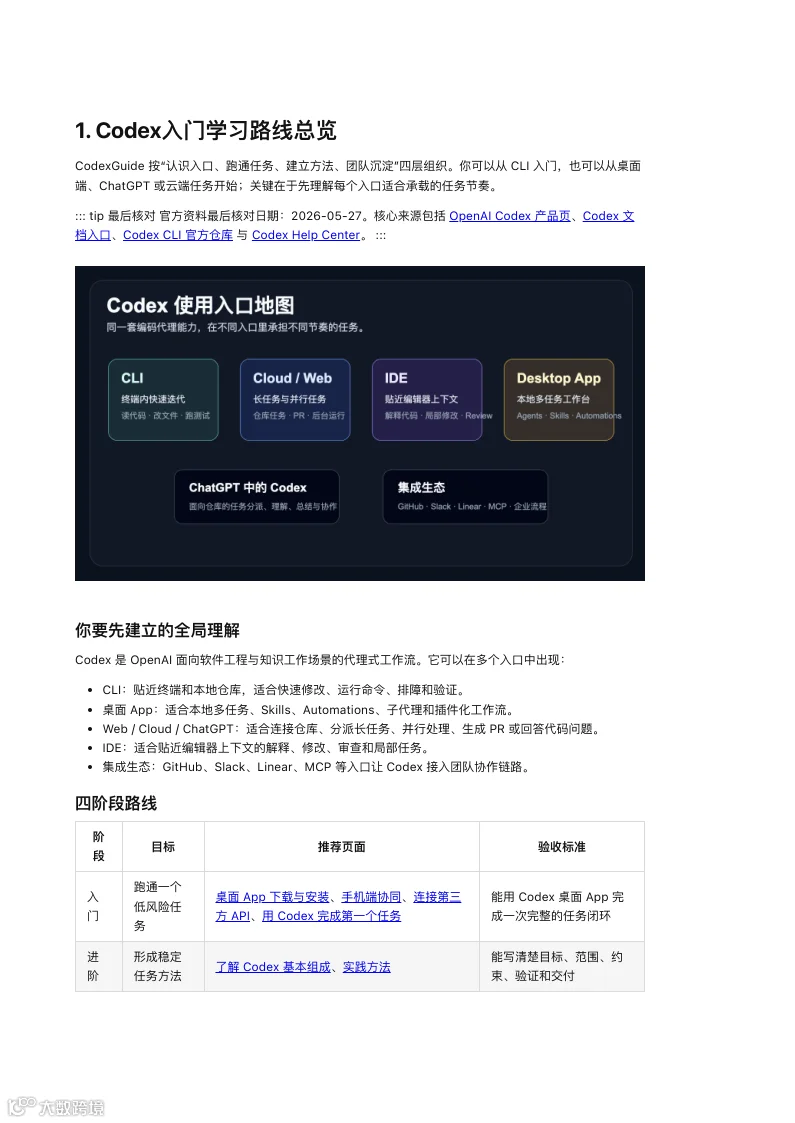Open the 实践方法 link
Viewport: 795px width, 1123px height.
pyautogui.click(x=367, y=967)
